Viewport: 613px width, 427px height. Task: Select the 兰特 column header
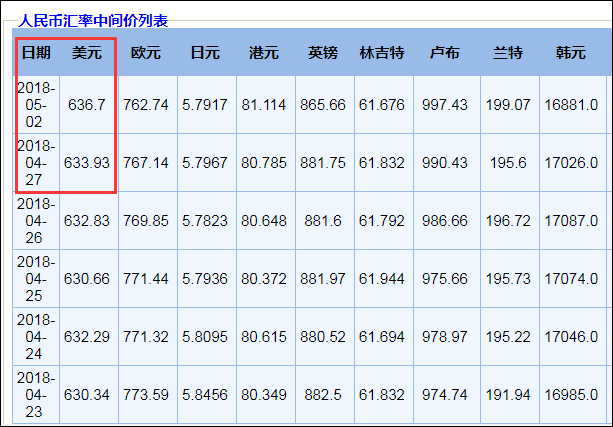[x=507, y=52]
